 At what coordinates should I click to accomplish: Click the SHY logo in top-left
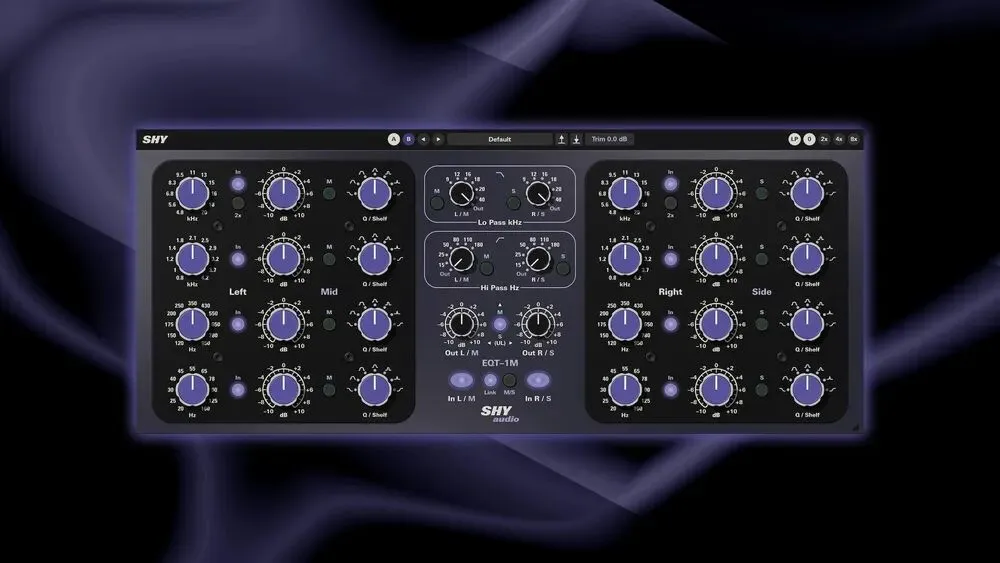click(x=155, y=140)
